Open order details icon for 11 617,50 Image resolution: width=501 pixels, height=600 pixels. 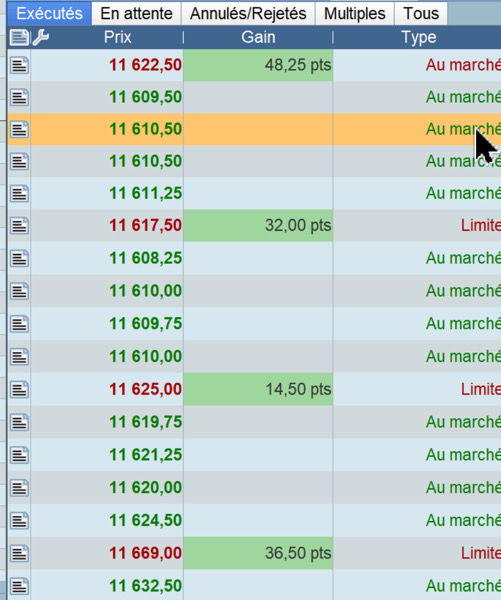(x=19, y=226)
